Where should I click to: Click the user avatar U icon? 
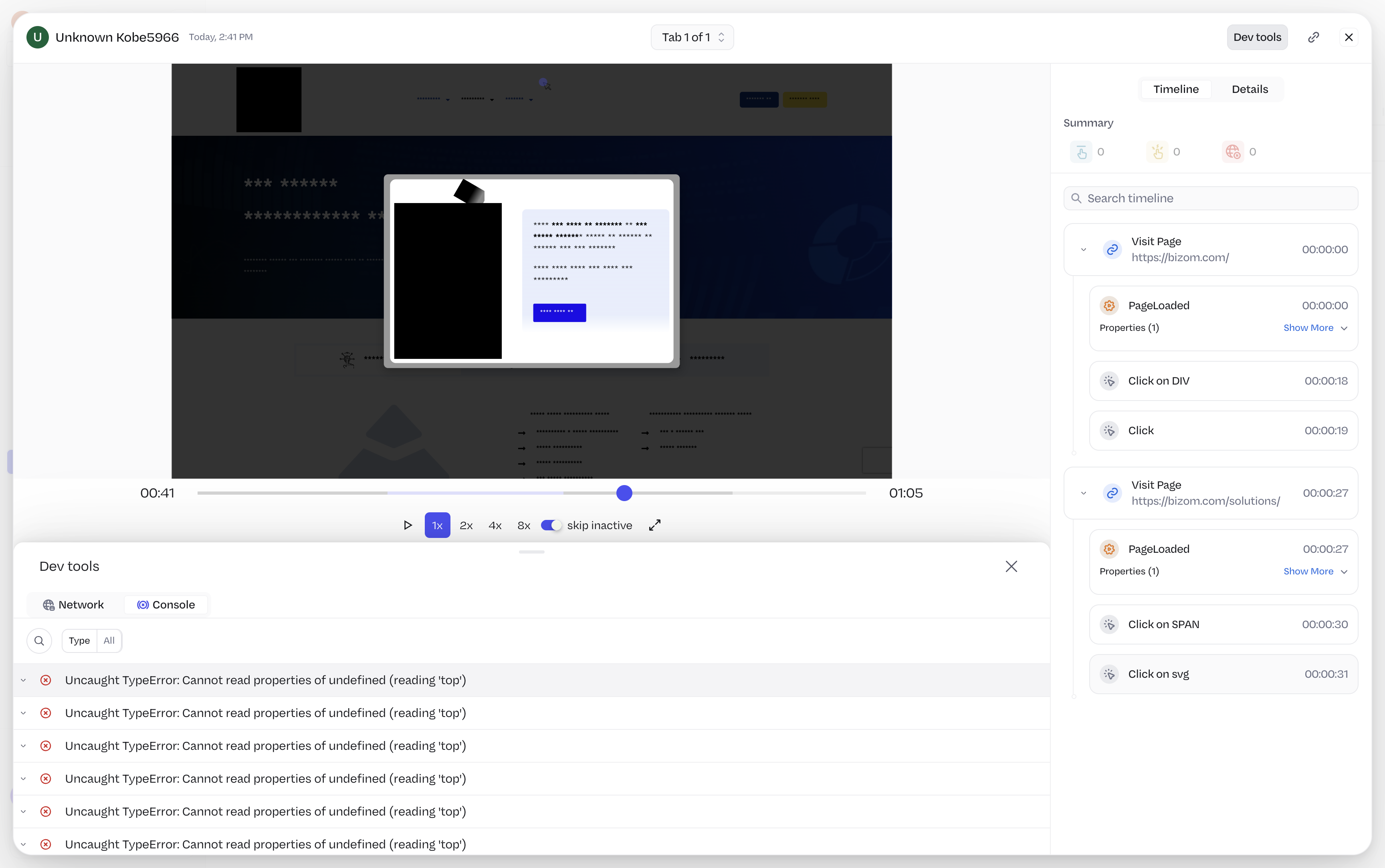pyautogui.click(x=37, y=37)
